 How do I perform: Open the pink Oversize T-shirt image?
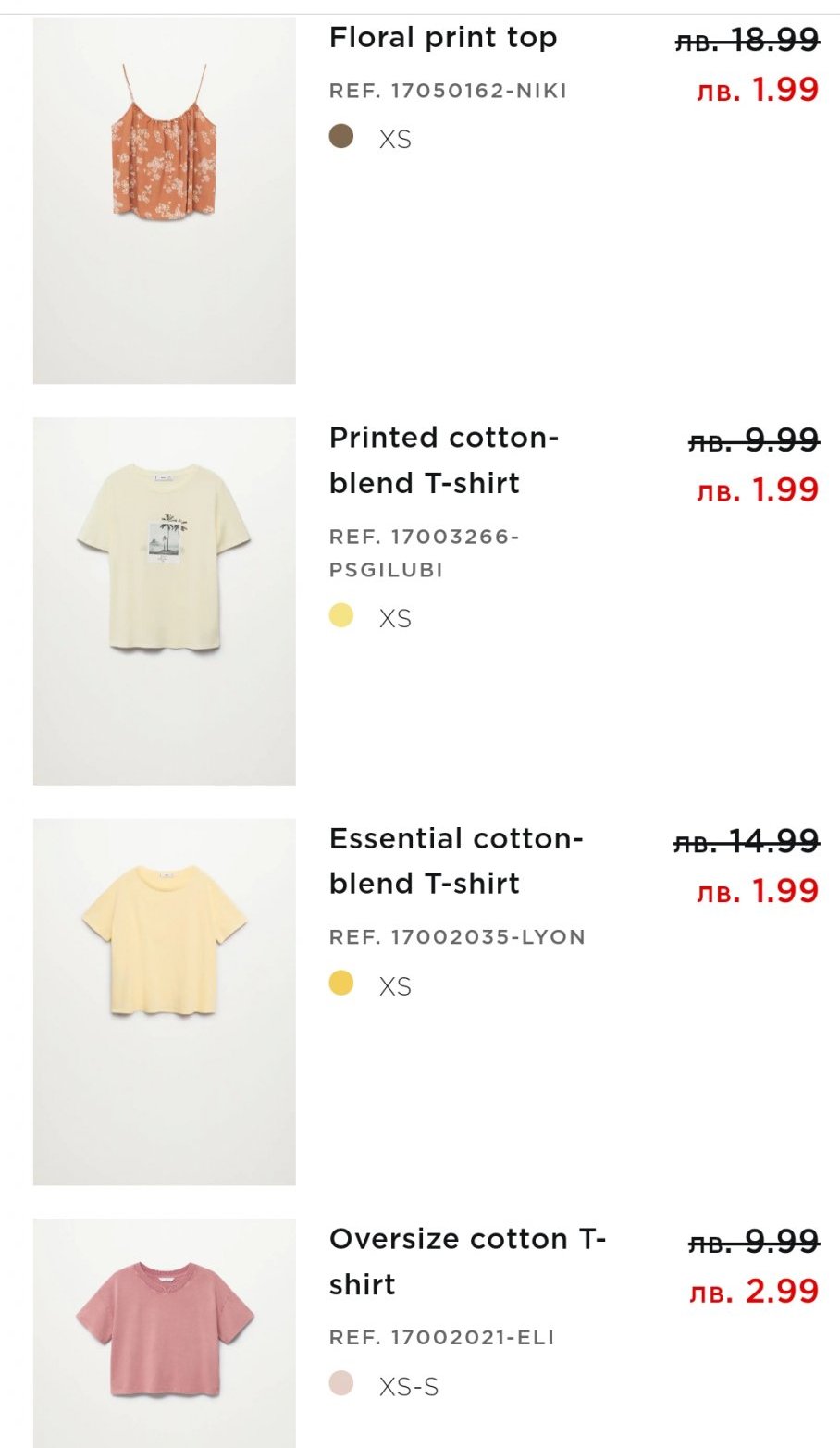pyautogui.click(x=164, y=1332)
